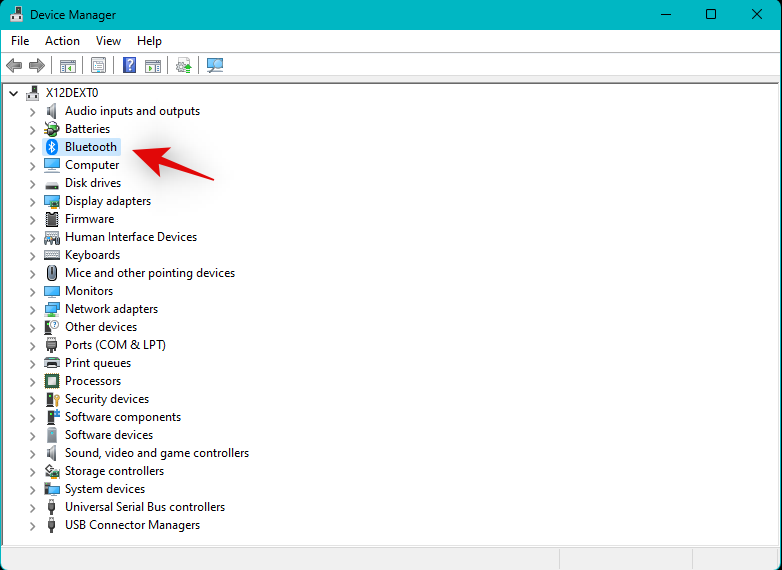This screenshot has height=570, width=782.
Task: Select the Print queues label
Action: coord(98,363)
